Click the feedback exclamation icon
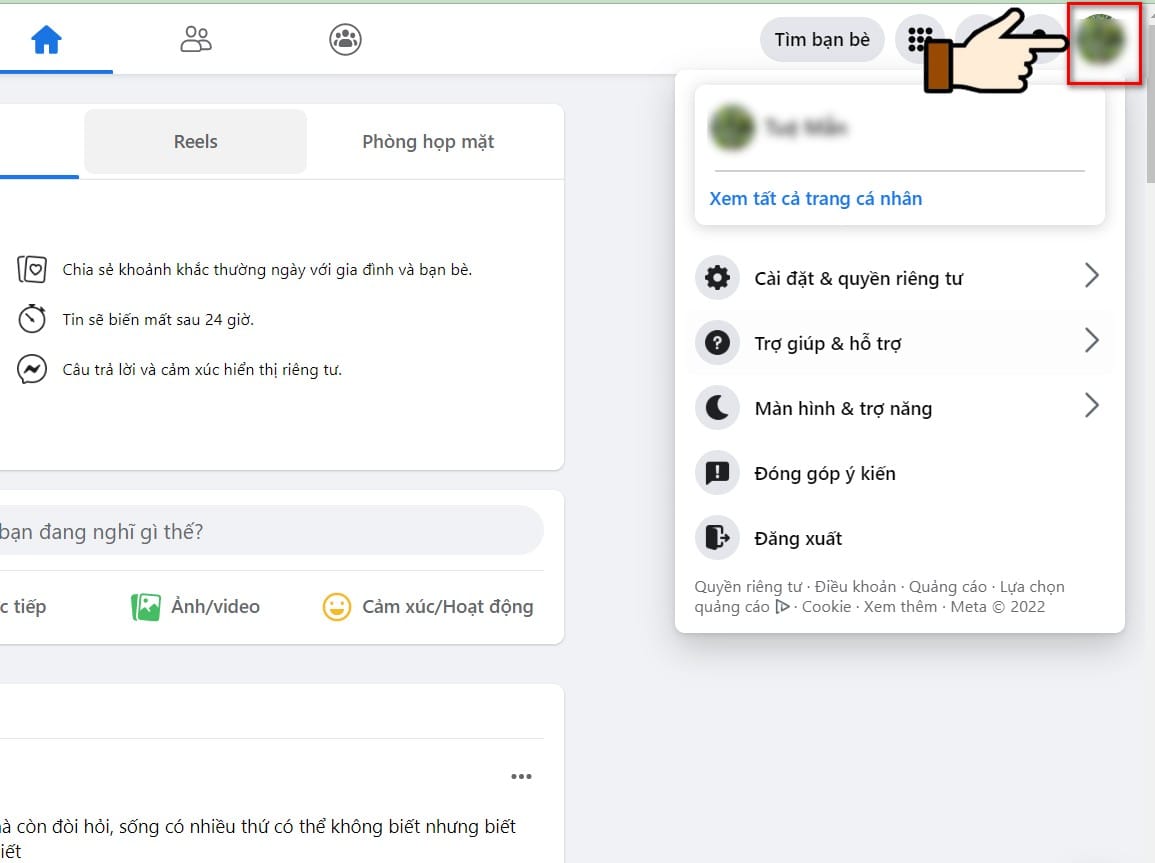 (x=717, y=472)
